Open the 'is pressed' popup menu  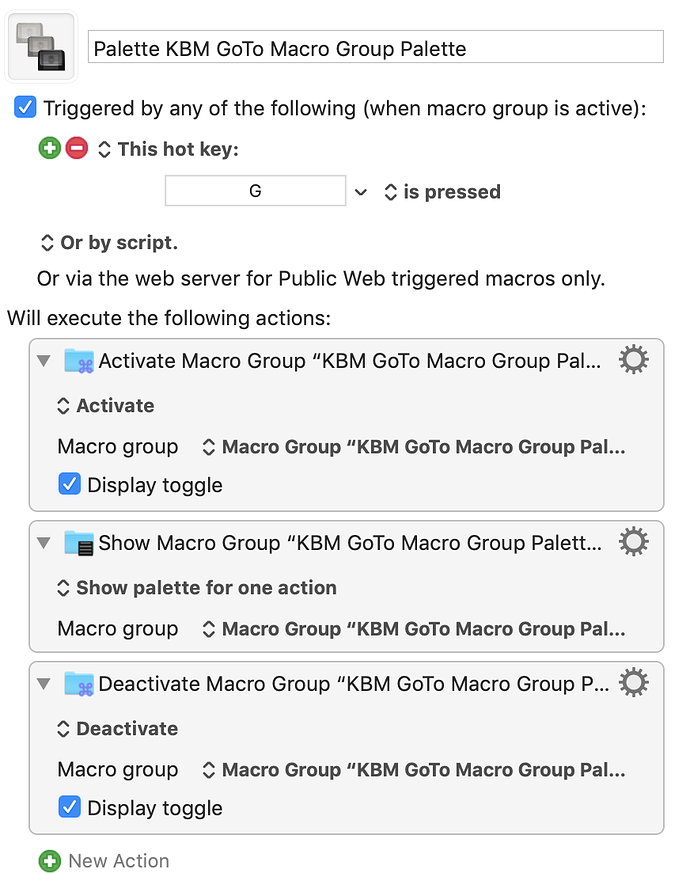443,192
